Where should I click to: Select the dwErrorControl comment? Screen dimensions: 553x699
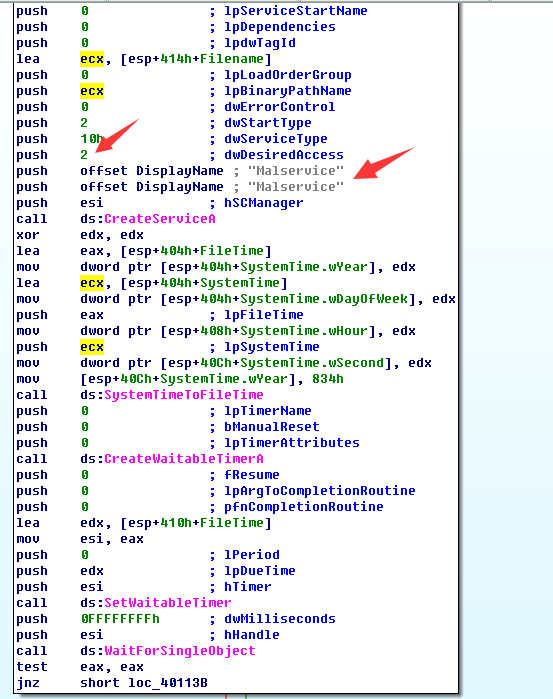[280, 107]
